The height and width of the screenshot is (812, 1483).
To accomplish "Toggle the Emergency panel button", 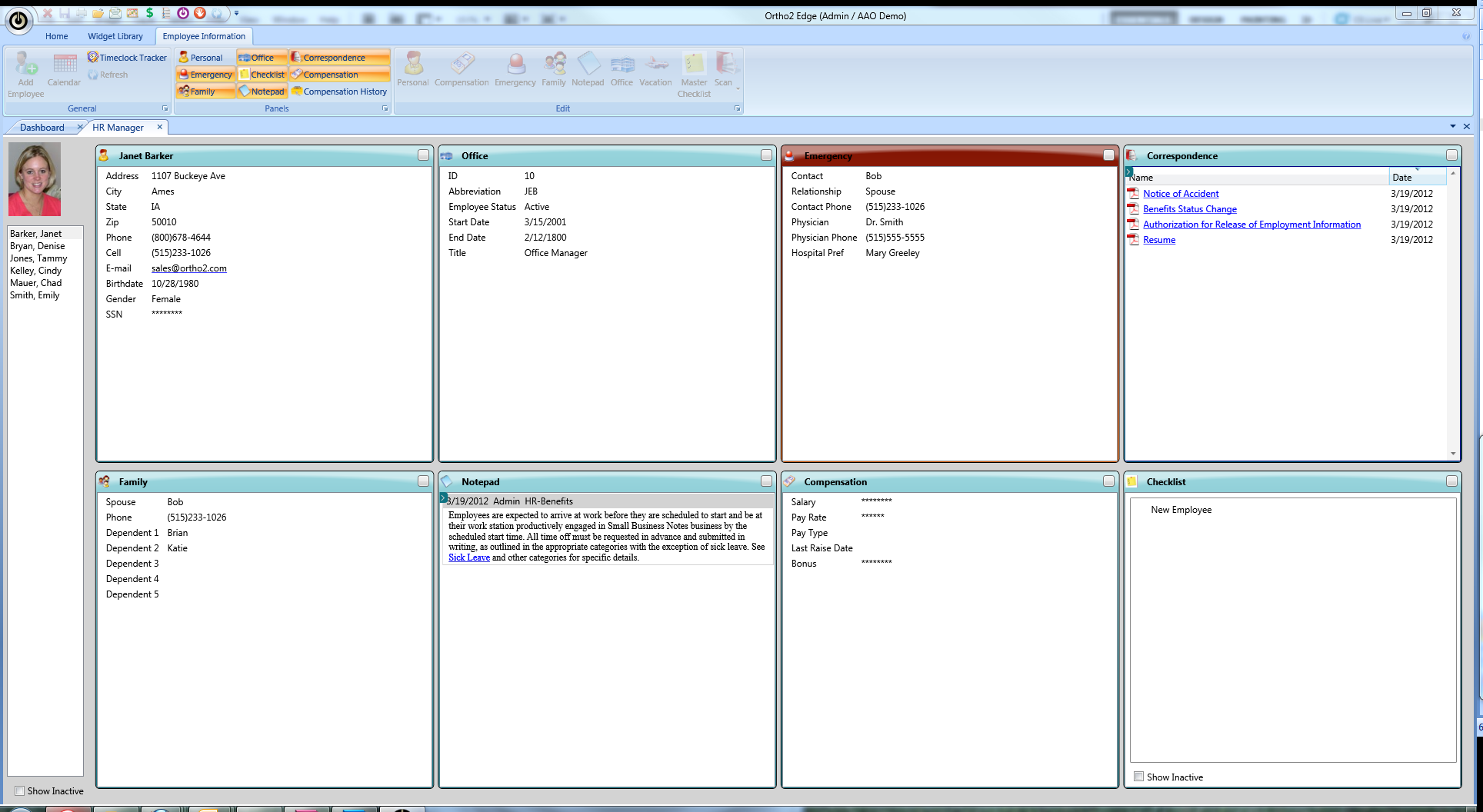I will pyautogui.click(x=205, y=75).
